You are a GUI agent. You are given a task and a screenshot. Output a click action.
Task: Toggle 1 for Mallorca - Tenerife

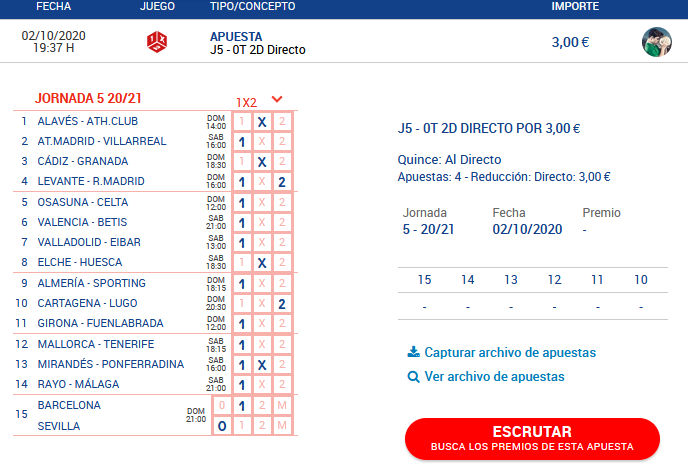click(x=242, y=345)
